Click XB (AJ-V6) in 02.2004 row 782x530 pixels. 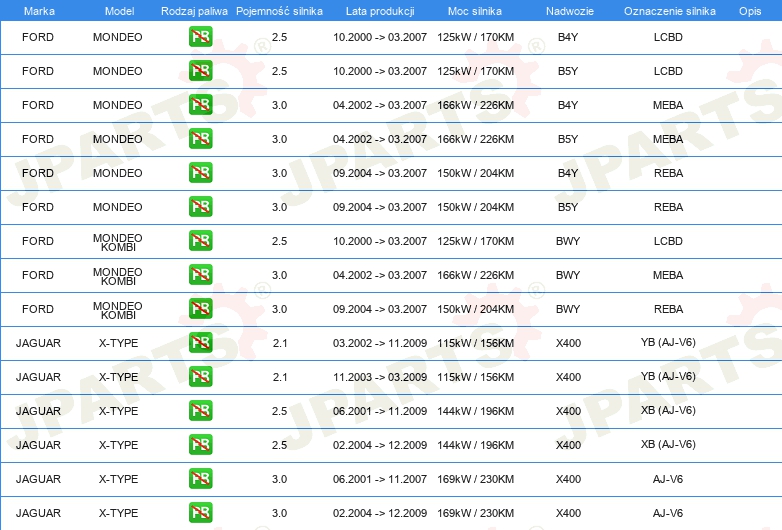click(668, 444)
